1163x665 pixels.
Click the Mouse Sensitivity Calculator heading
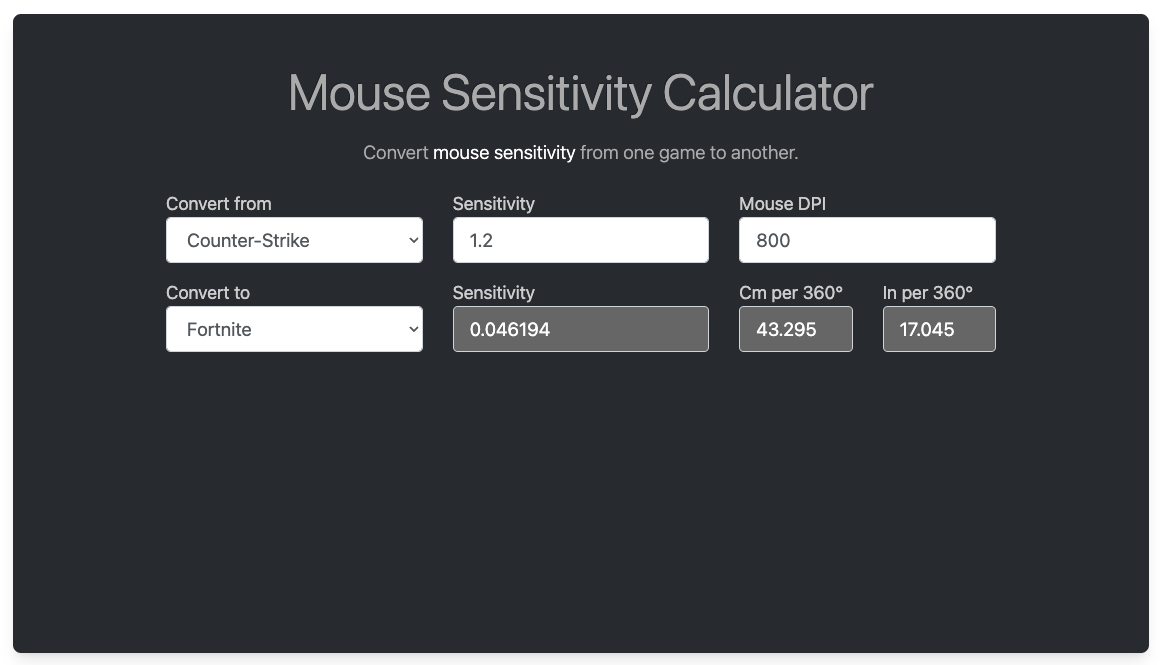[580, 93]
